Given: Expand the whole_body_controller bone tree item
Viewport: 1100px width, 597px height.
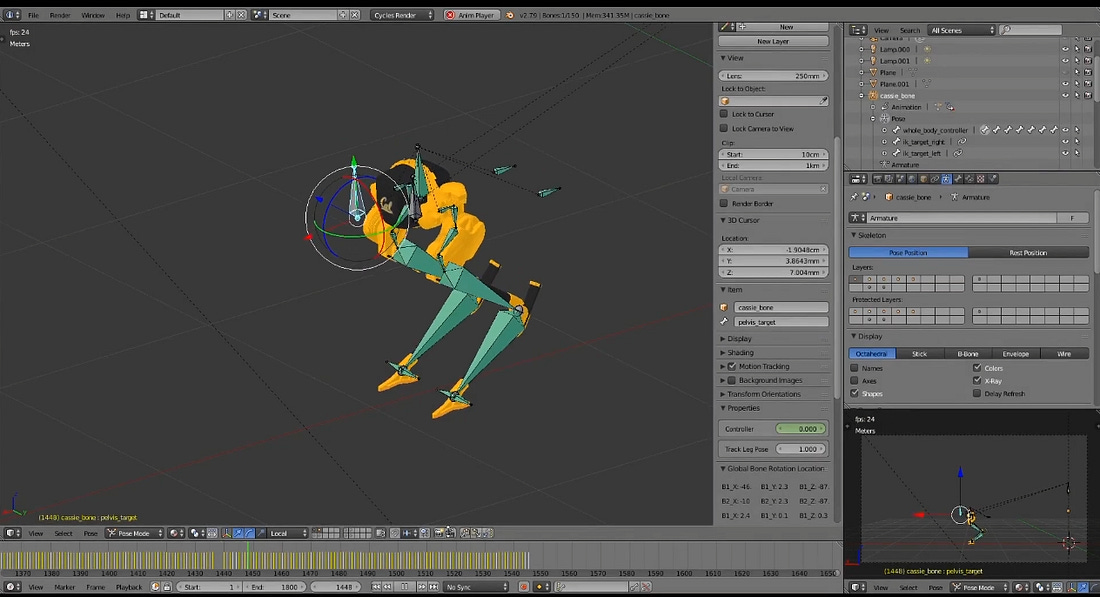Looking at the screenshot, I should click(x=885, y=130).
